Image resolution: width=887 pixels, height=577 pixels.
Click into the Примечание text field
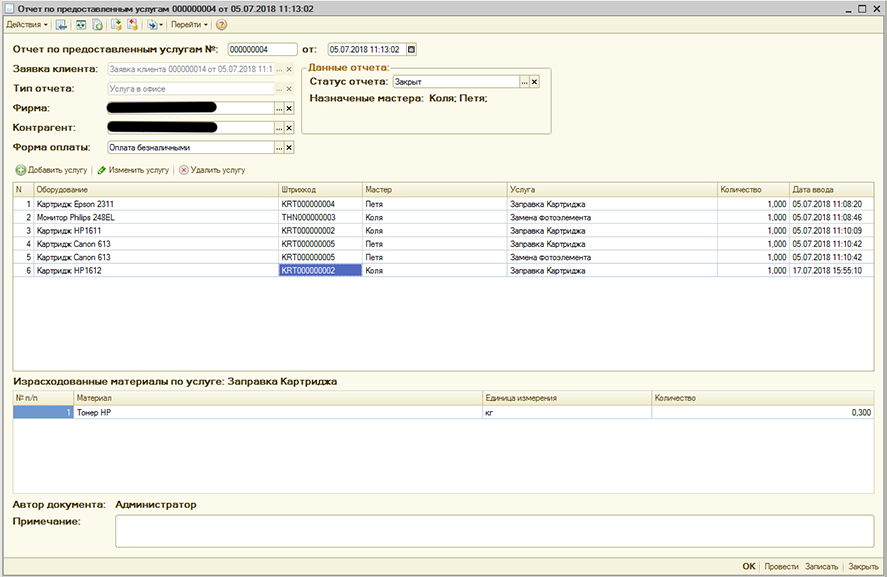coord(494,531)
